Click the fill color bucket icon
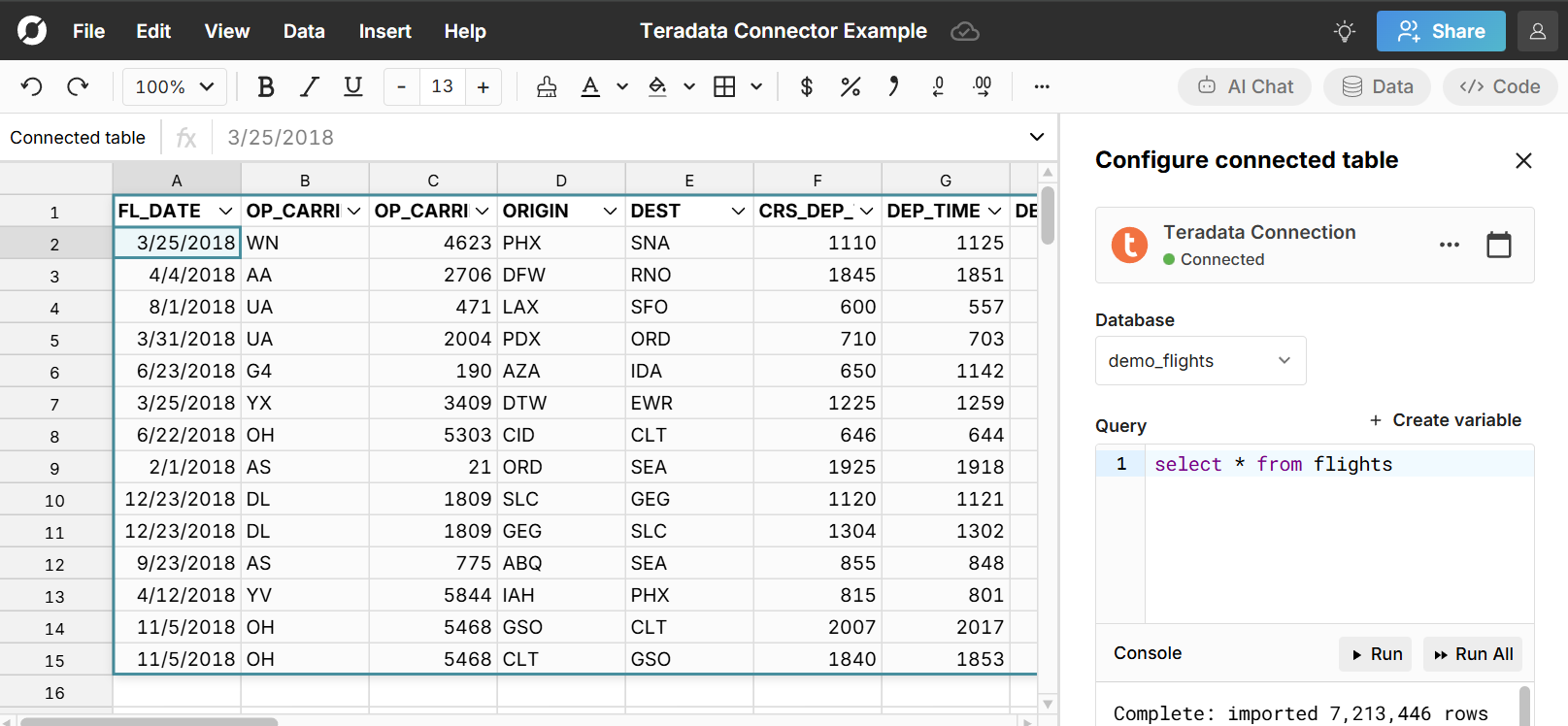Screen dimensions: 1568x726 point(657,86)
